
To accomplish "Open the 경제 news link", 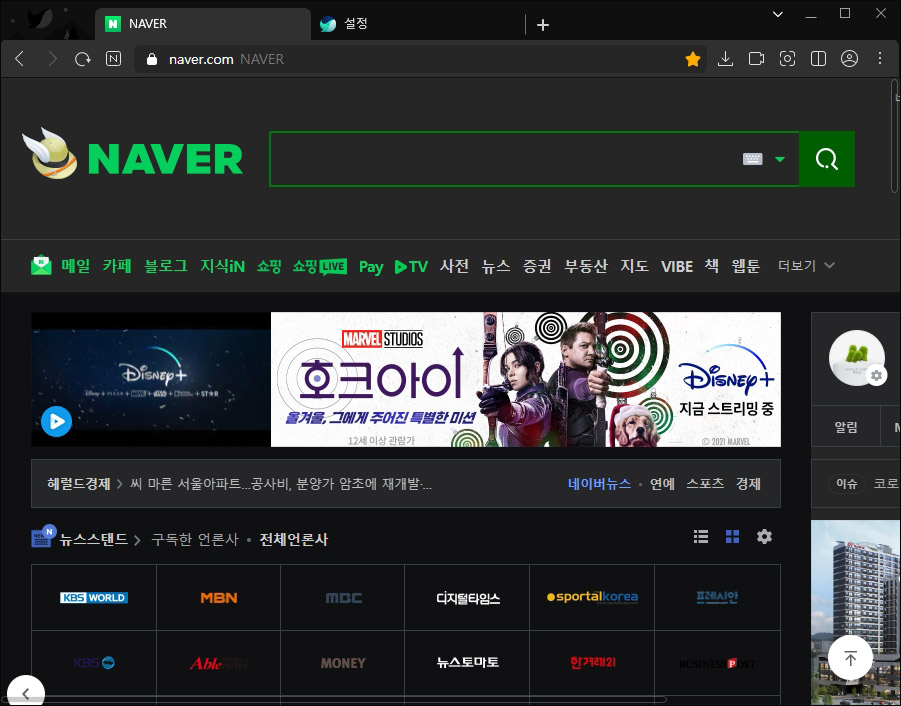I will pos(748,484).
